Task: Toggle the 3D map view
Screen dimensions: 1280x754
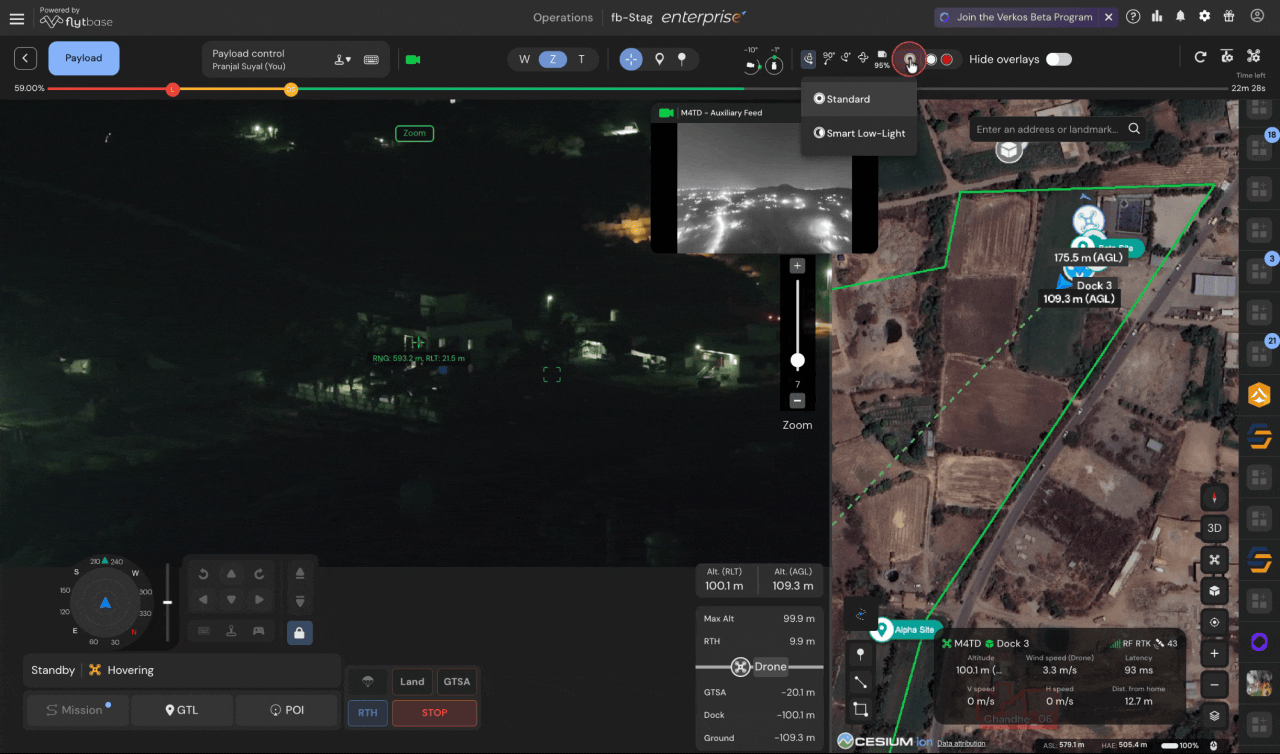Action: [1215, 528]
